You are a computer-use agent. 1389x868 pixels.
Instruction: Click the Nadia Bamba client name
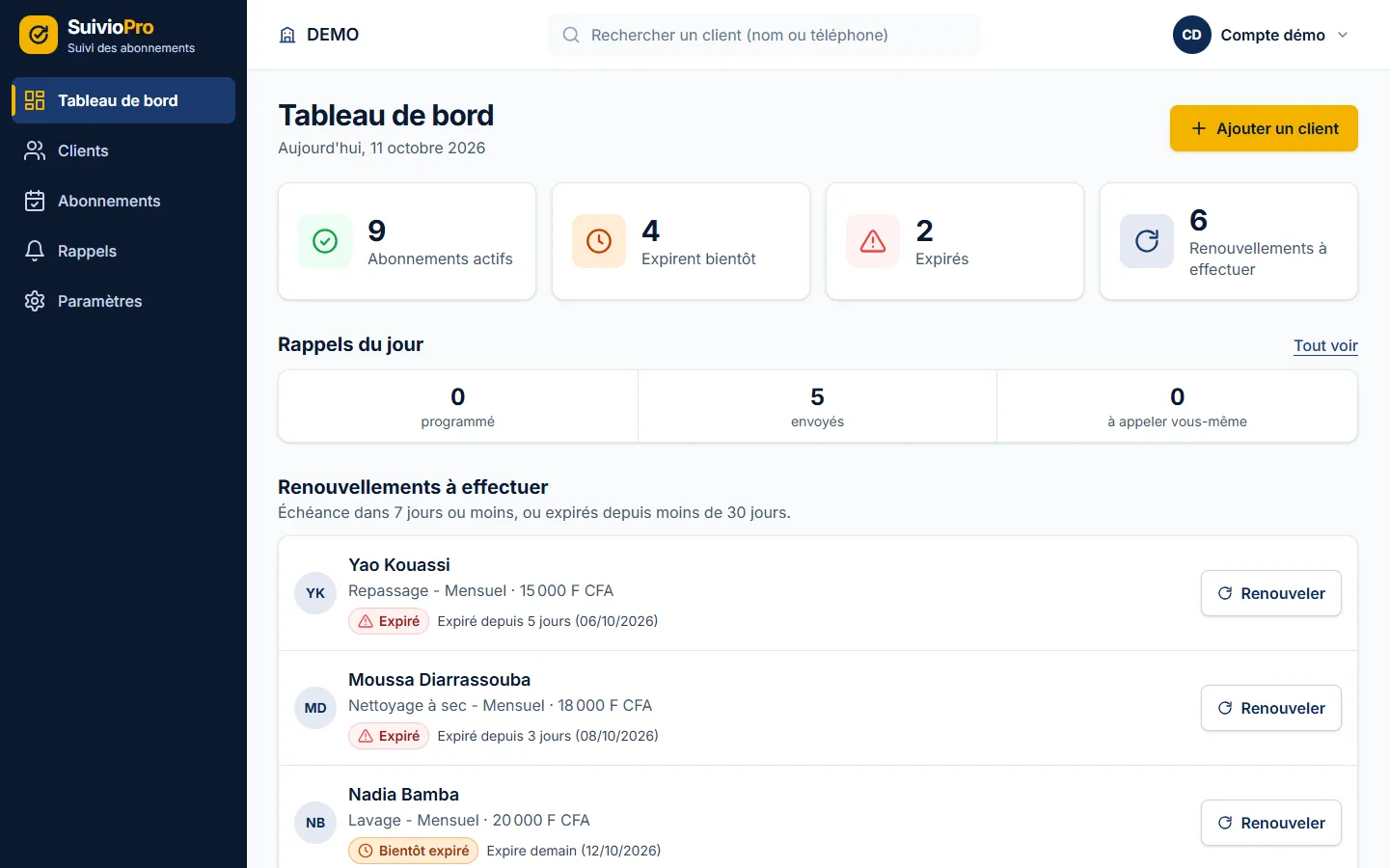(403, 794)
